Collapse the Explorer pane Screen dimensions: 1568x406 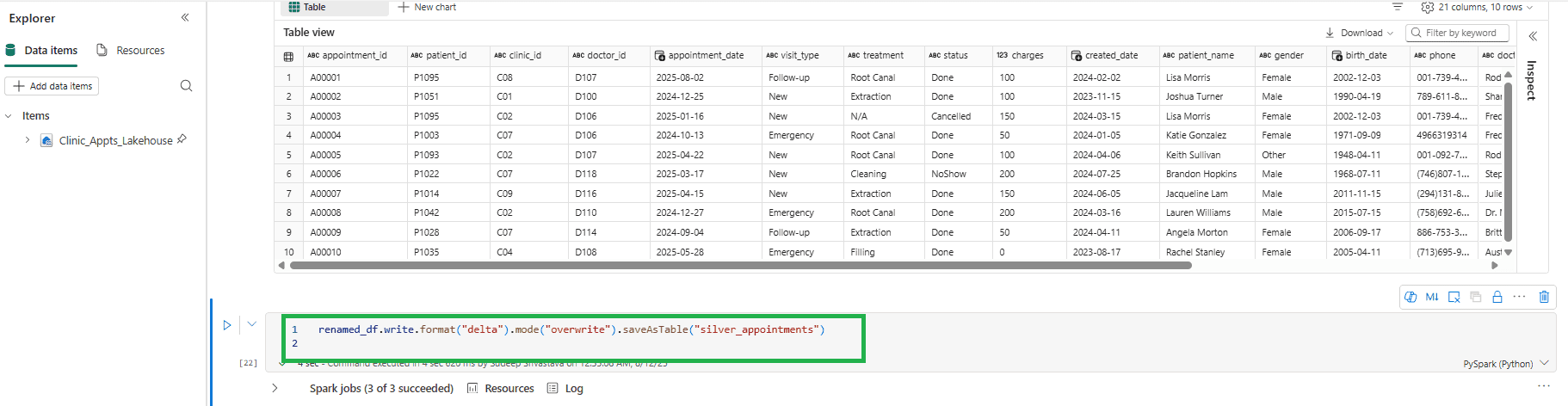185,18
